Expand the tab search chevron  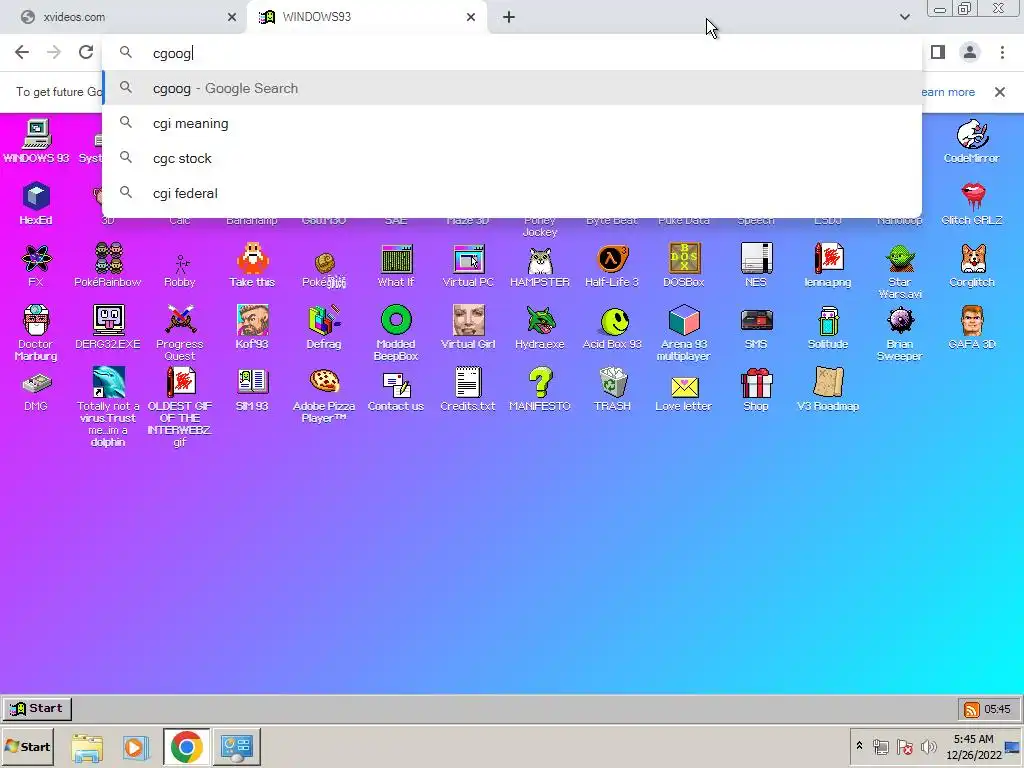click(x=904, y=17)
